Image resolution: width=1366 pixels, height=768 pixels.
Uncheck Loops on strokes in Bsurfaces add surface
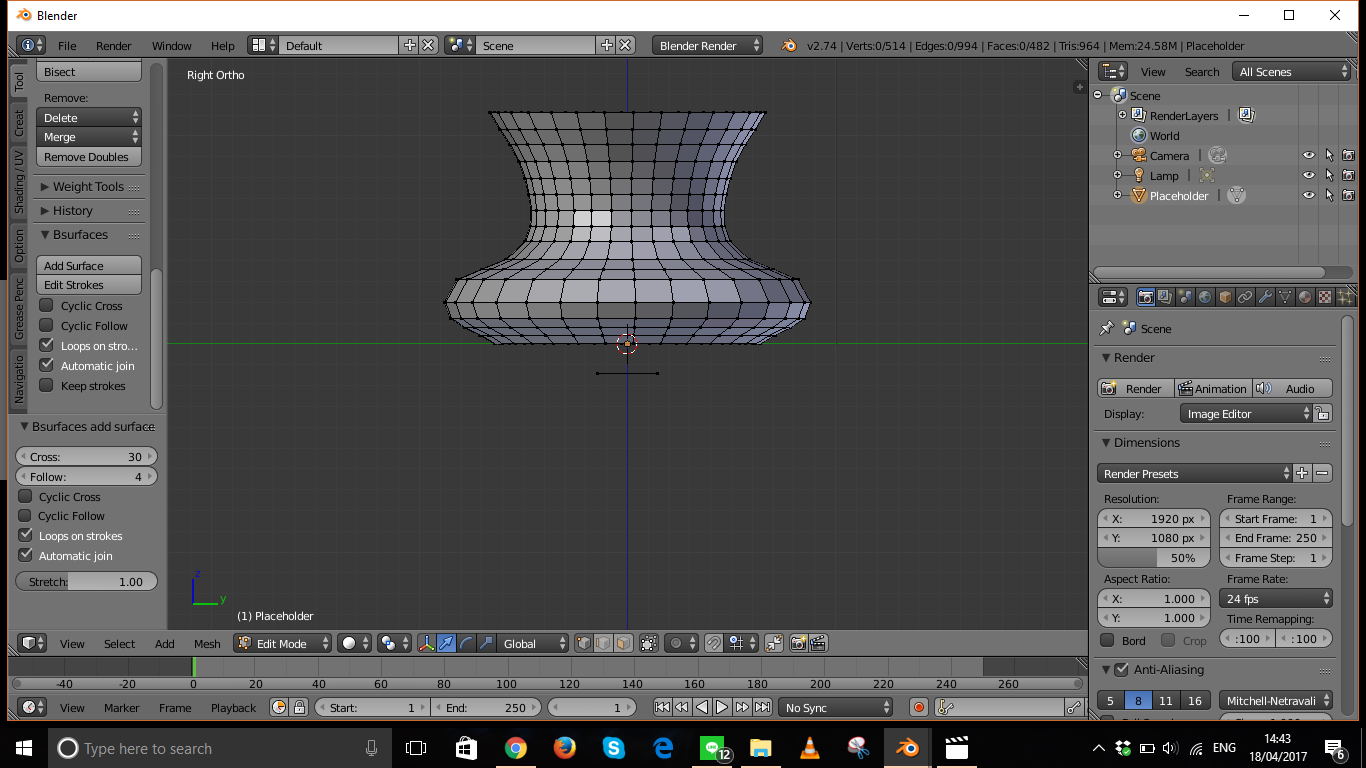coord(26,535)
